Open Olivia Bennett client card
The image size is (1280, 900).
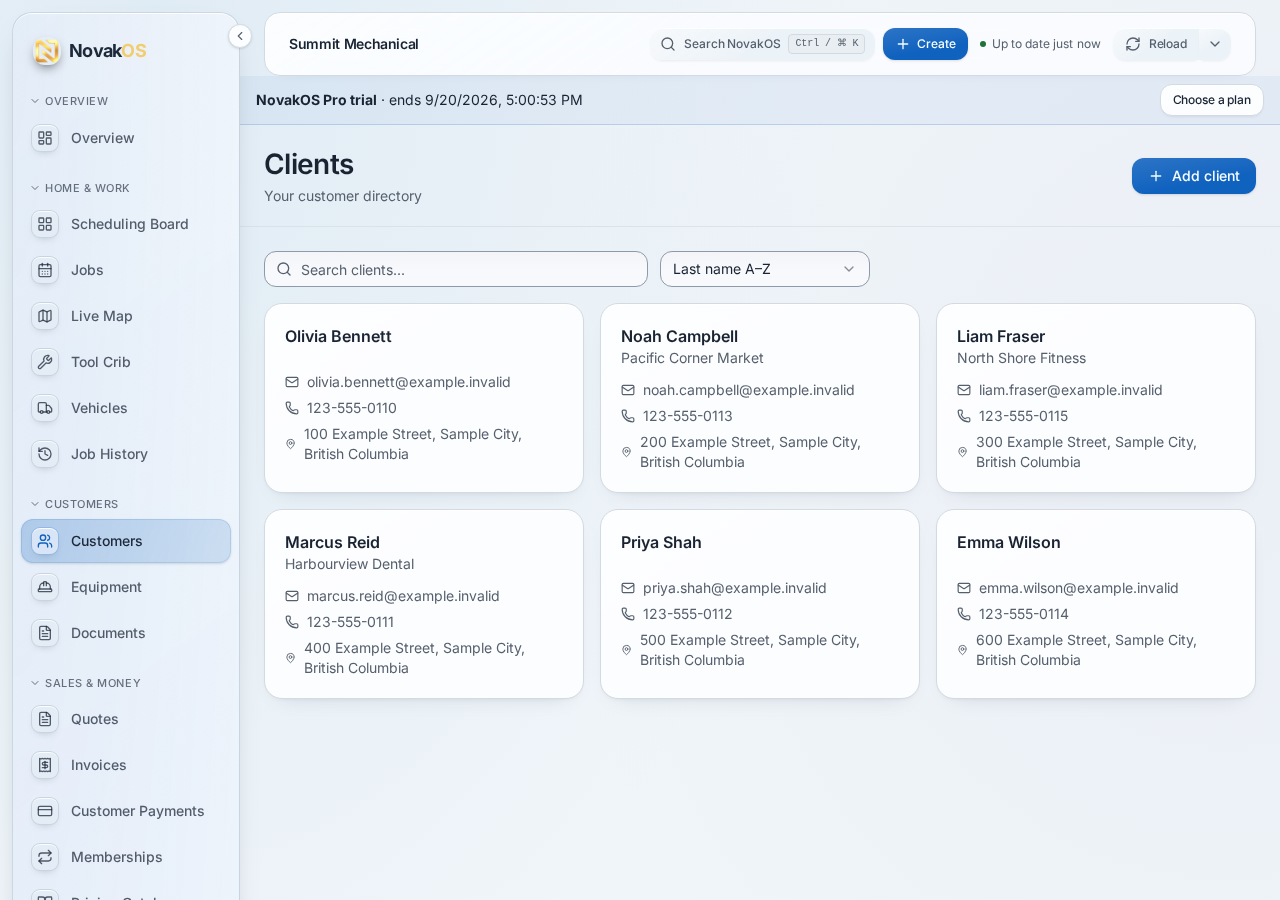coord(424,398)
